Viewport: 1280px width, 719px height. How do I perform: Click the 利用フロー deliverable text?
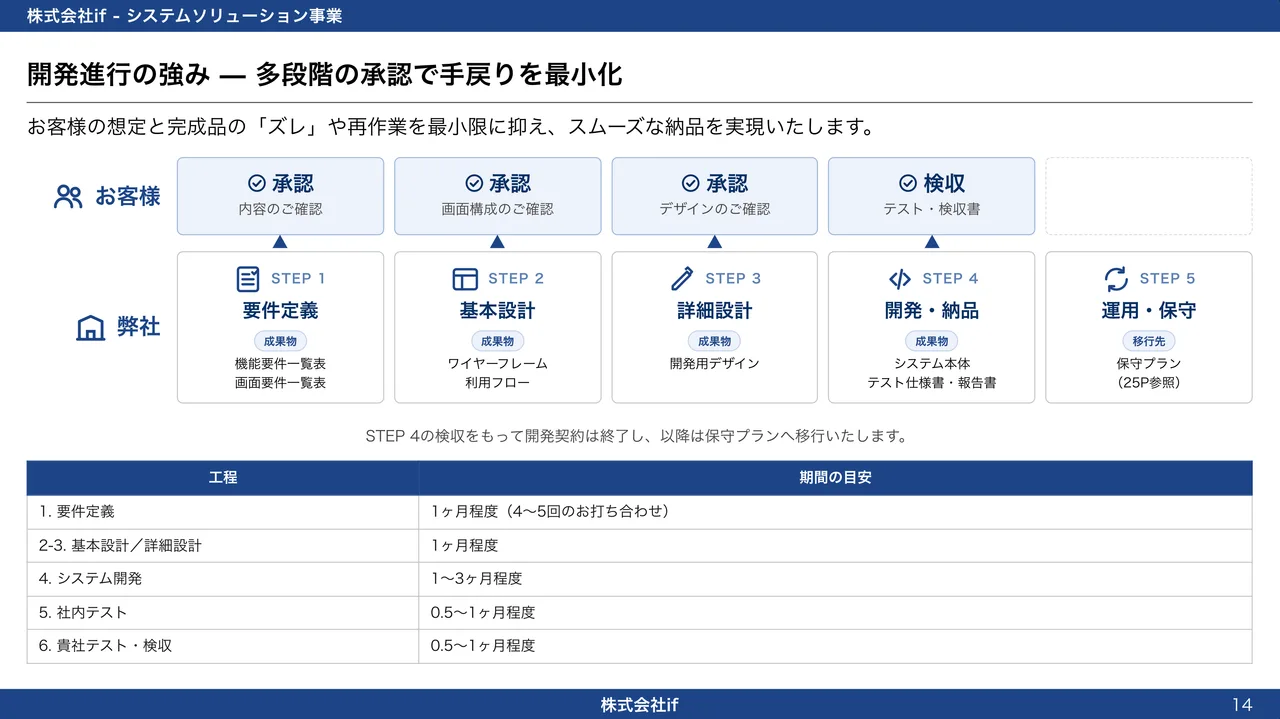tap(497, 383)
